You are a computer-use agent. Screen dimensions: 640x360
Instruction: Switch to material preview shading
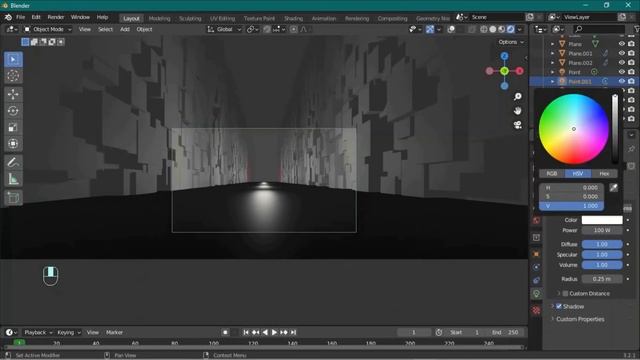502,29
